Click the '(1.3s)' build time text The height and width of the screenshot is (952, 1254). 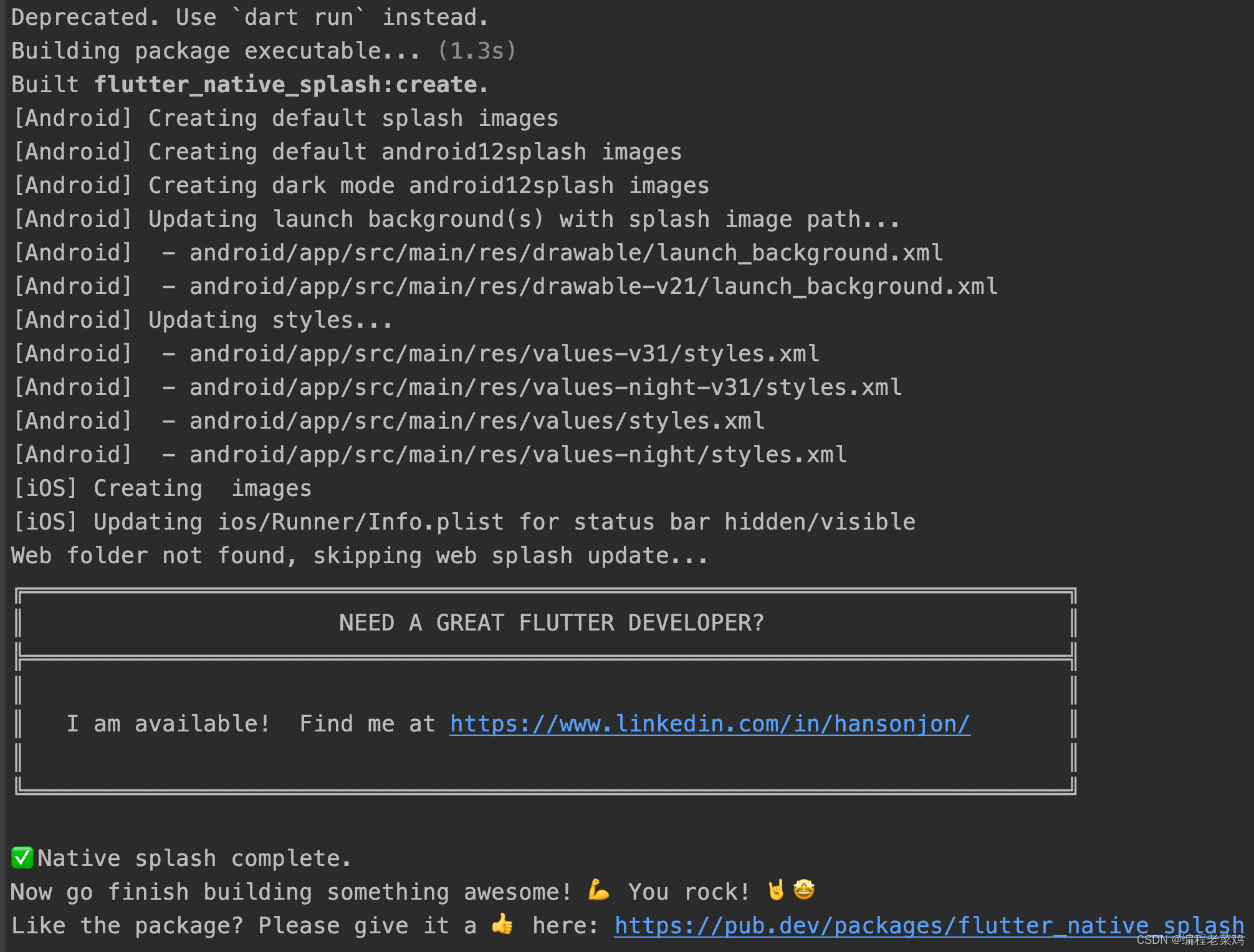click(x=477, y=51)
